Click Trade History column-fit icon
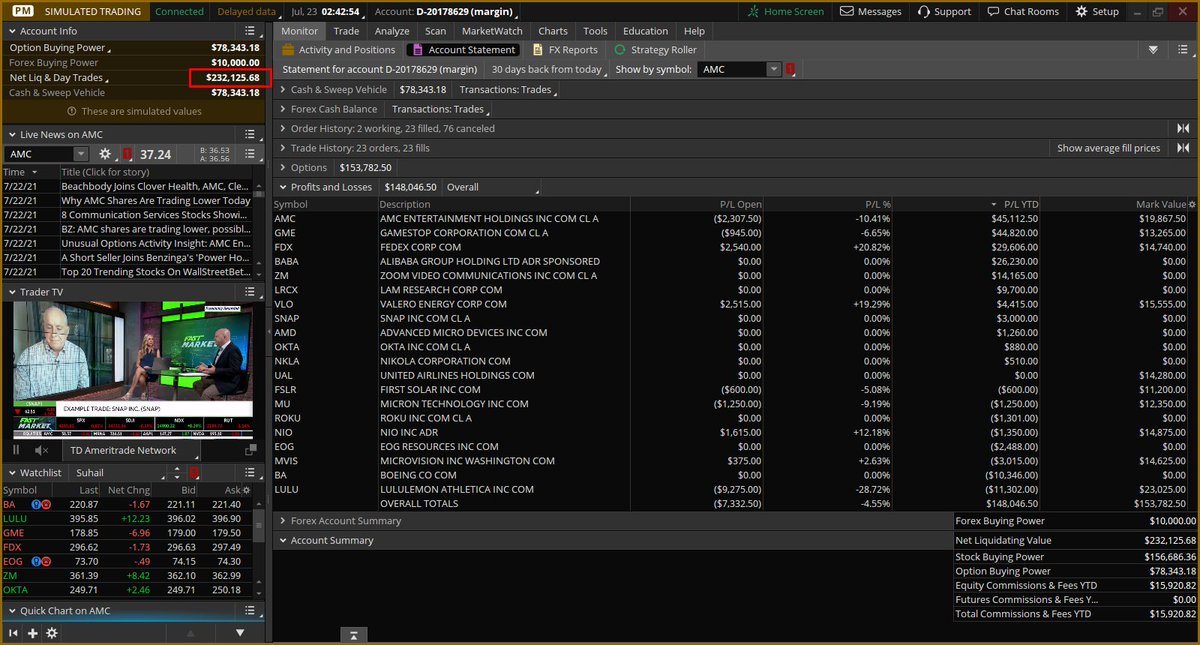This screenshot has height=645, width=1200. pos(1183,148)
